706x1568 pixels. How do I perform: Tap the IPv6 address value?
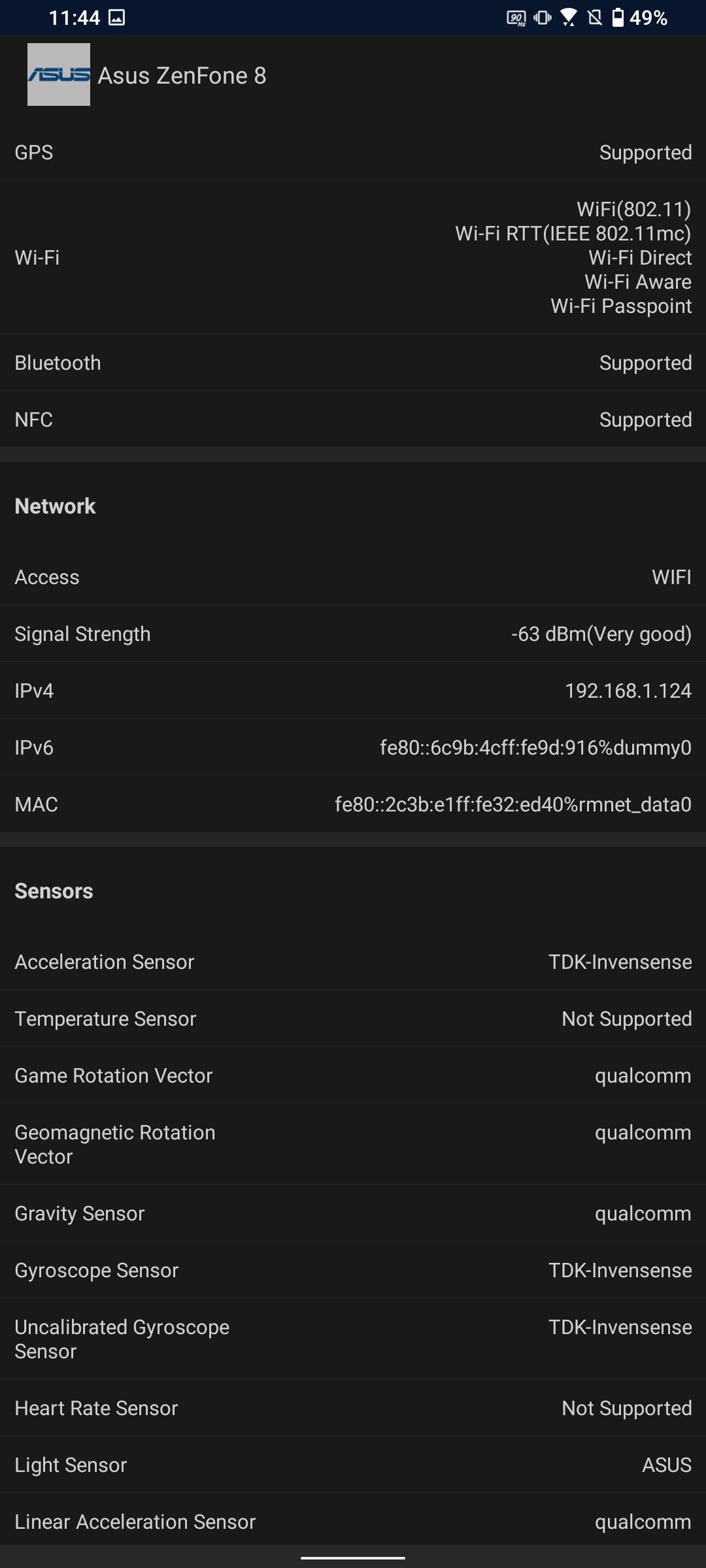point(535,747)
